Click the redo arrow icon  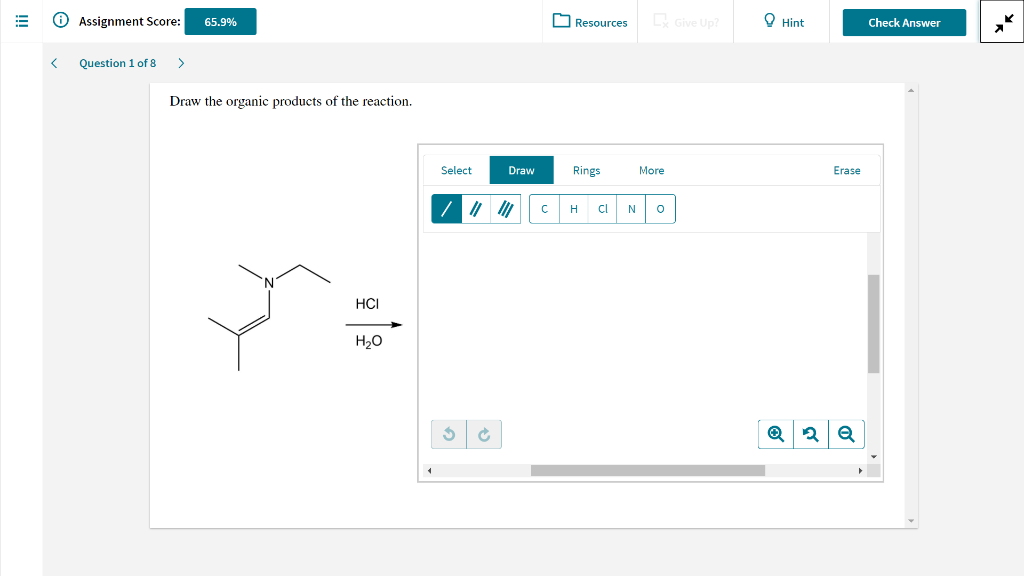[484, 434]
